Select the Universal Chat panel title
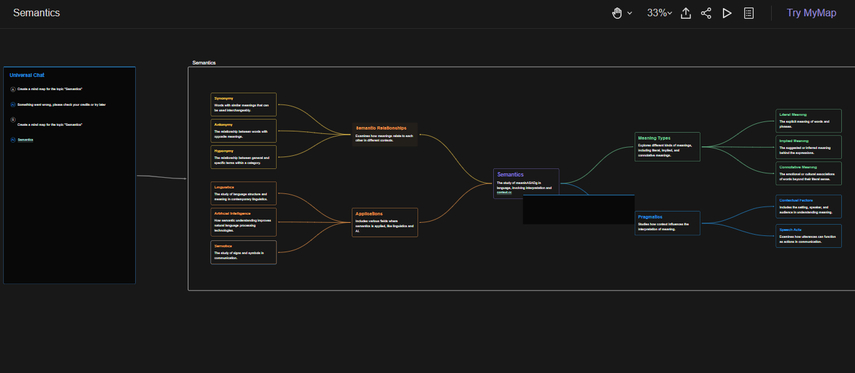This screenshot has width=855, height=373. 27,75
